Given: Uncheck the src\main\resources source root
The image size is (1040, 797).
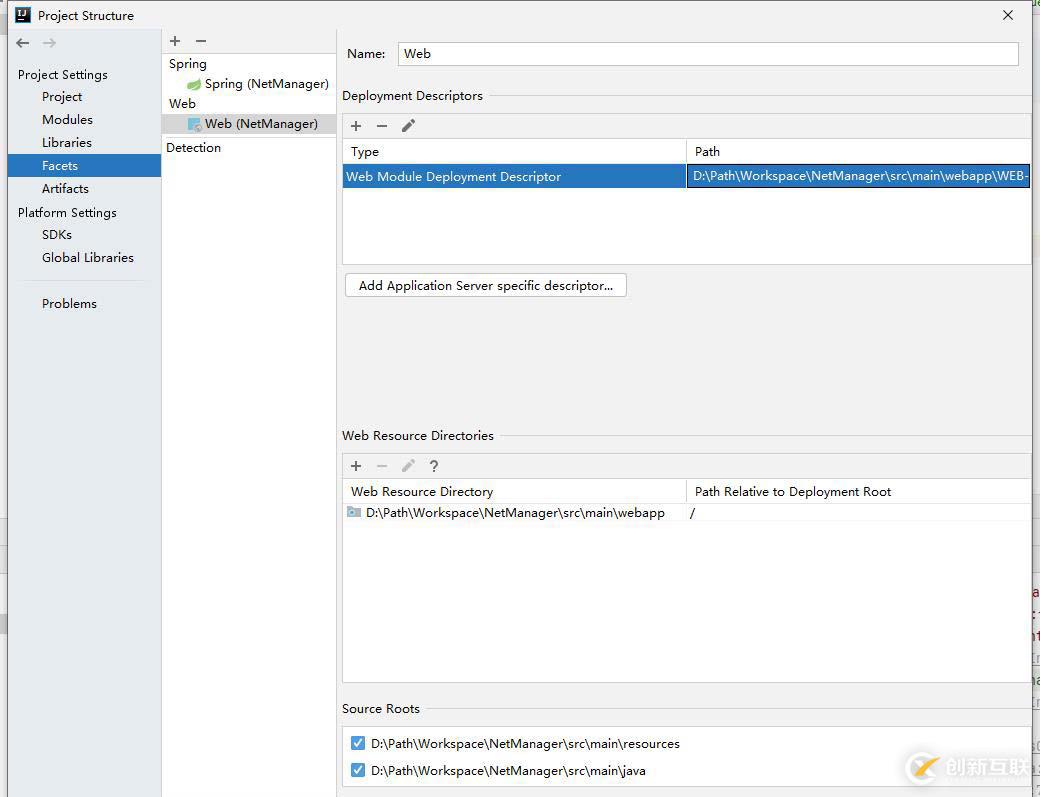Looking at the screenshot, I should click(x=358, y=744).
